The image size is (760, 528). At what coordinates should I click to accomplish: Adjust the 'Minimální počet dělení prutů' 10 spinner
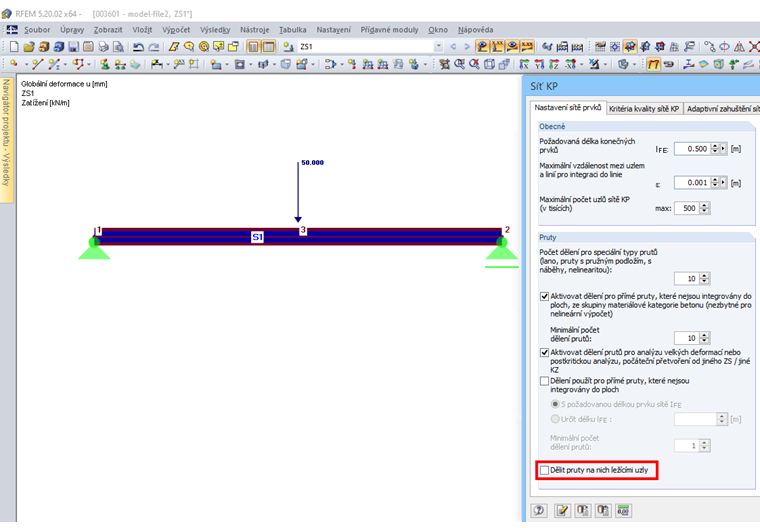pyautogui.click(x=705, y=338)
